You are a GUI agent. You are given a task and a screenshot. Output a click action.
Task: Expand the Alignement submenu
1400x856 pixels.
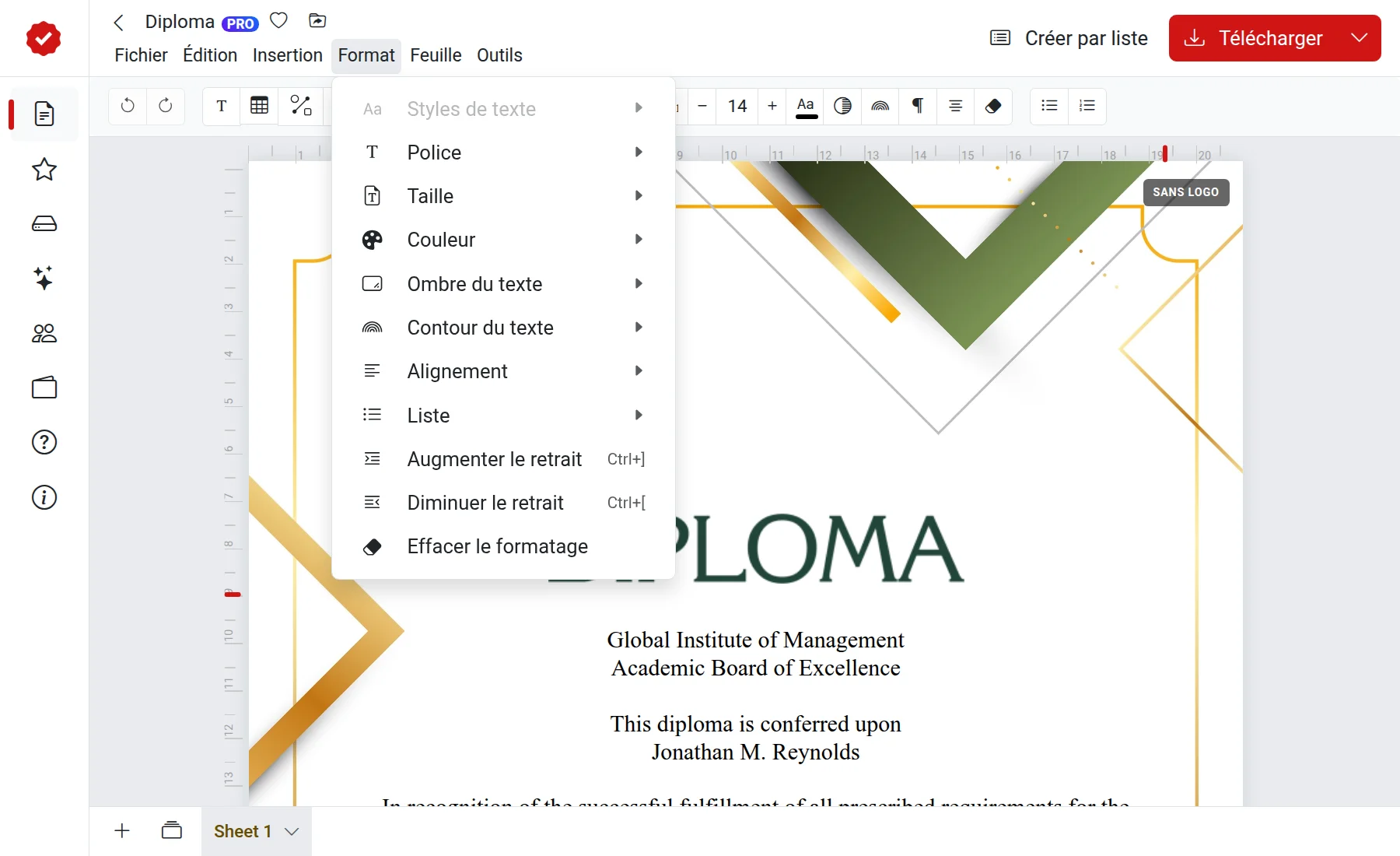tap(503, 371)
